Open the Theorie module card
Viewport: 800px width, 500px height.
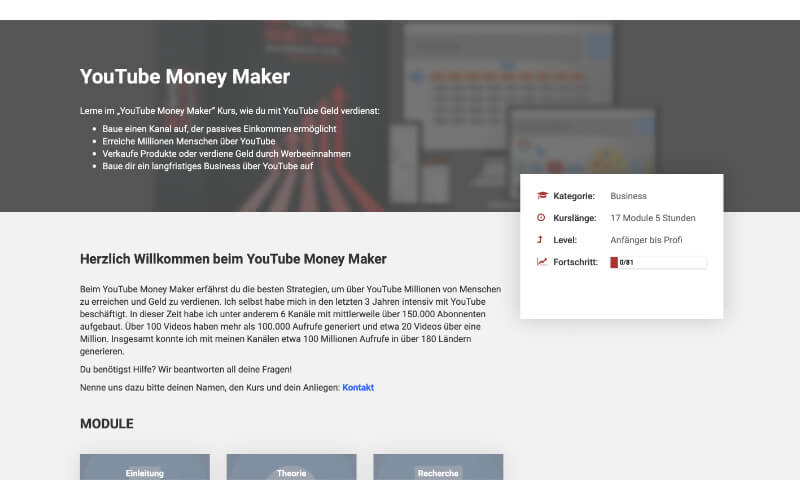click(x=291, y=467)
